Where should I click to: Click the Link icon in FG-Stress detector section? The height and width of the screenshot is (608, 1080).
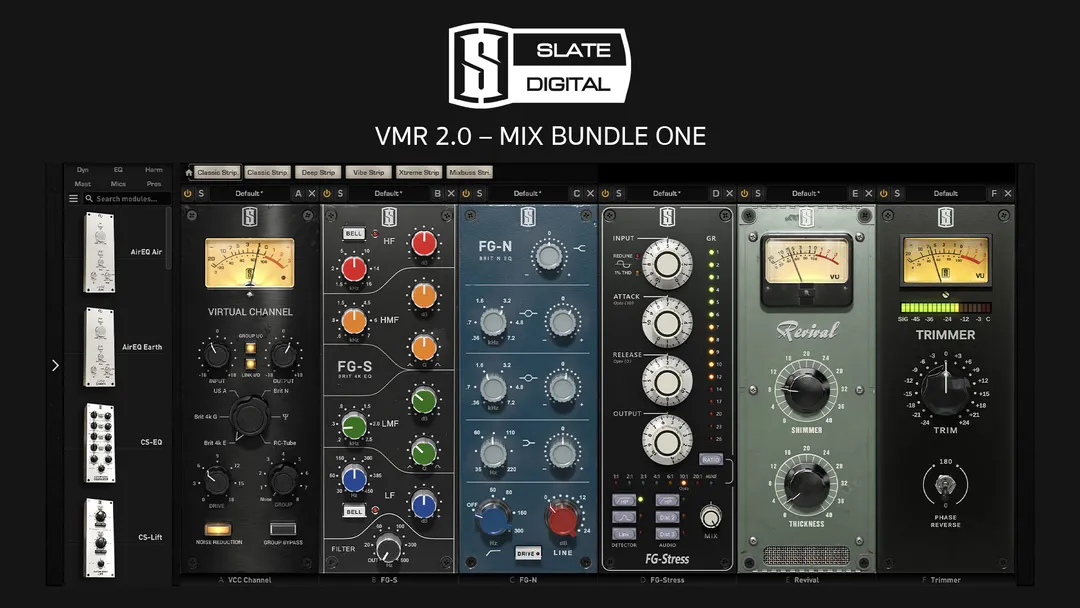tap(624, 533)
